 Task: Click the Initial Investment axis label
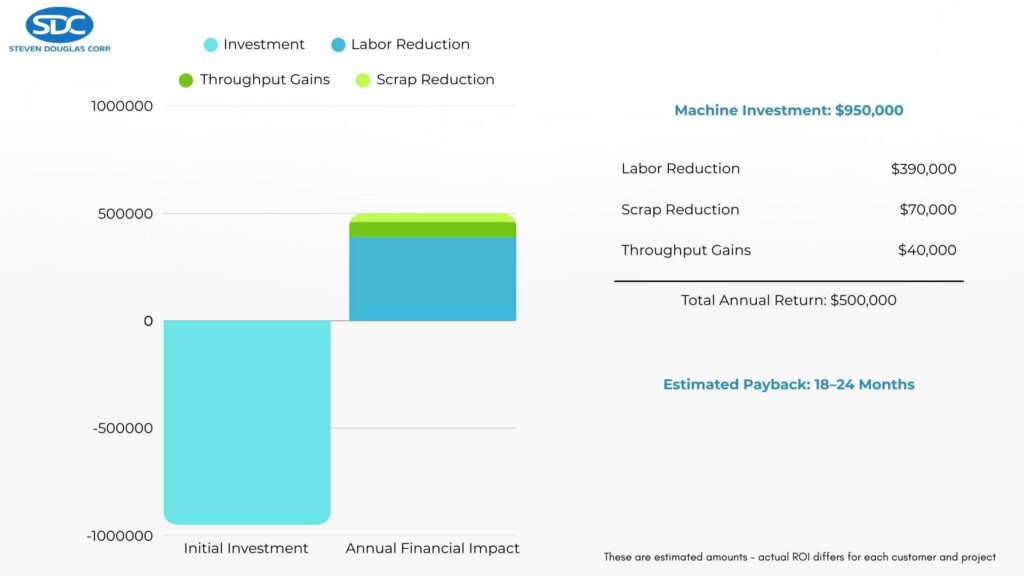click(246, 549)
